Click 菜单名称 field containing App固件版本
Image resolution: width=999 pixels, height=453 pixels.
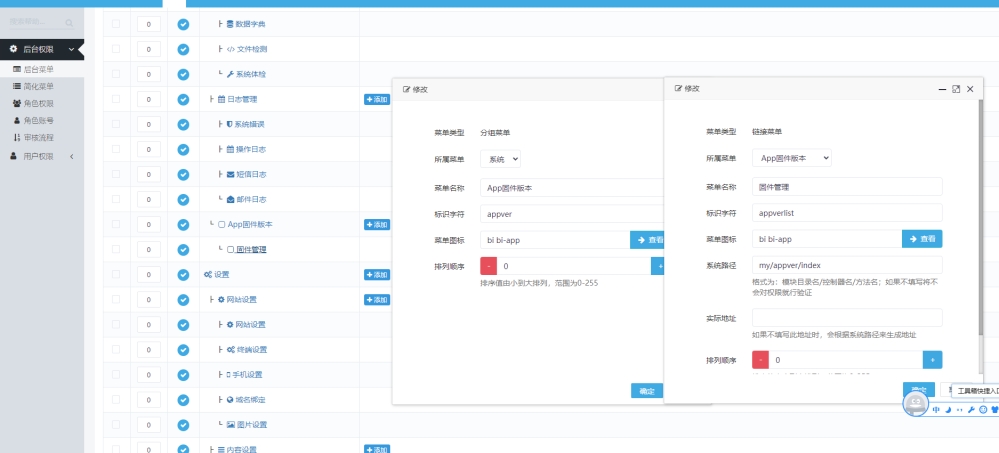[572, 188]
